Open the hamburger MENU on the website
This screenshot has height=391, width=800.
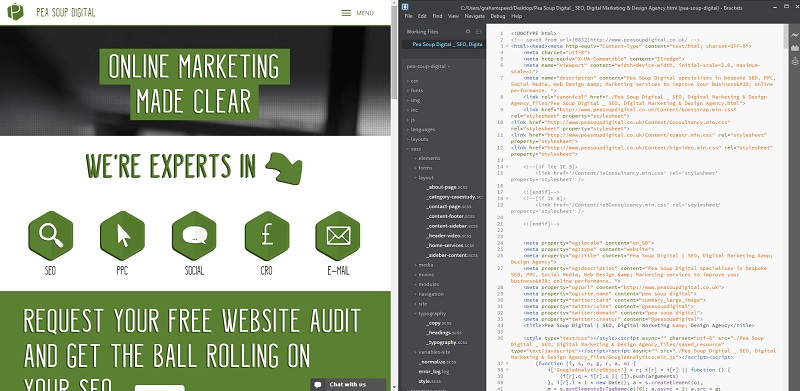tap(358, 13)
